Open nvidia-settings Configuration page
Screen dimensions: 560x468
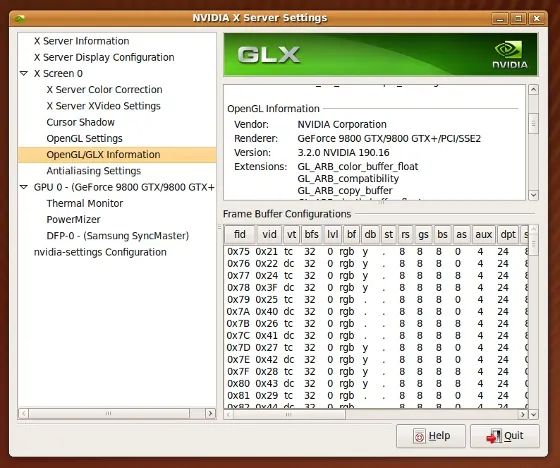(x=100, y=252)
